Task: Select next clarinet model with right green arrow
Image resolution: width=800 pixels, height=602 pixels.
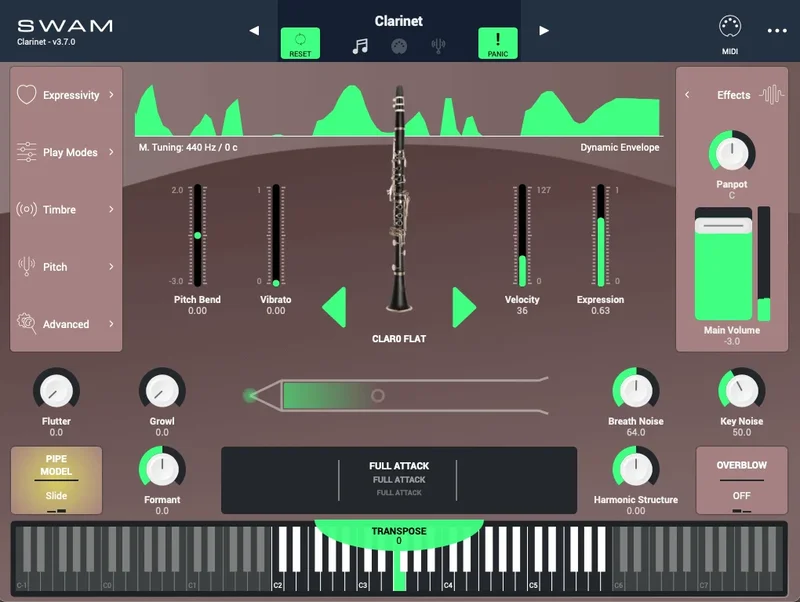Action: pyautogui.click(x=463, y=307)
